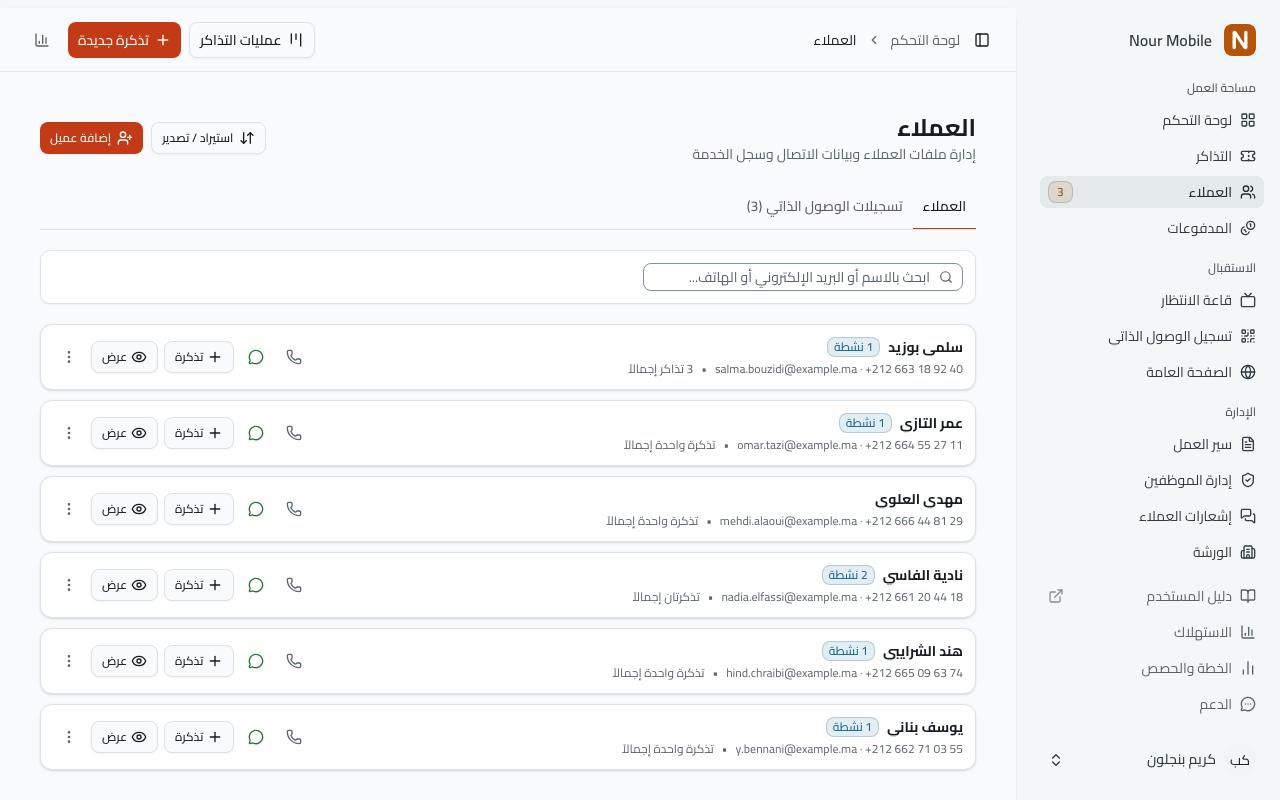Open more options for سلمى بوزيد
Viewport: 1280px width, 800px height.
coord(69,357)
